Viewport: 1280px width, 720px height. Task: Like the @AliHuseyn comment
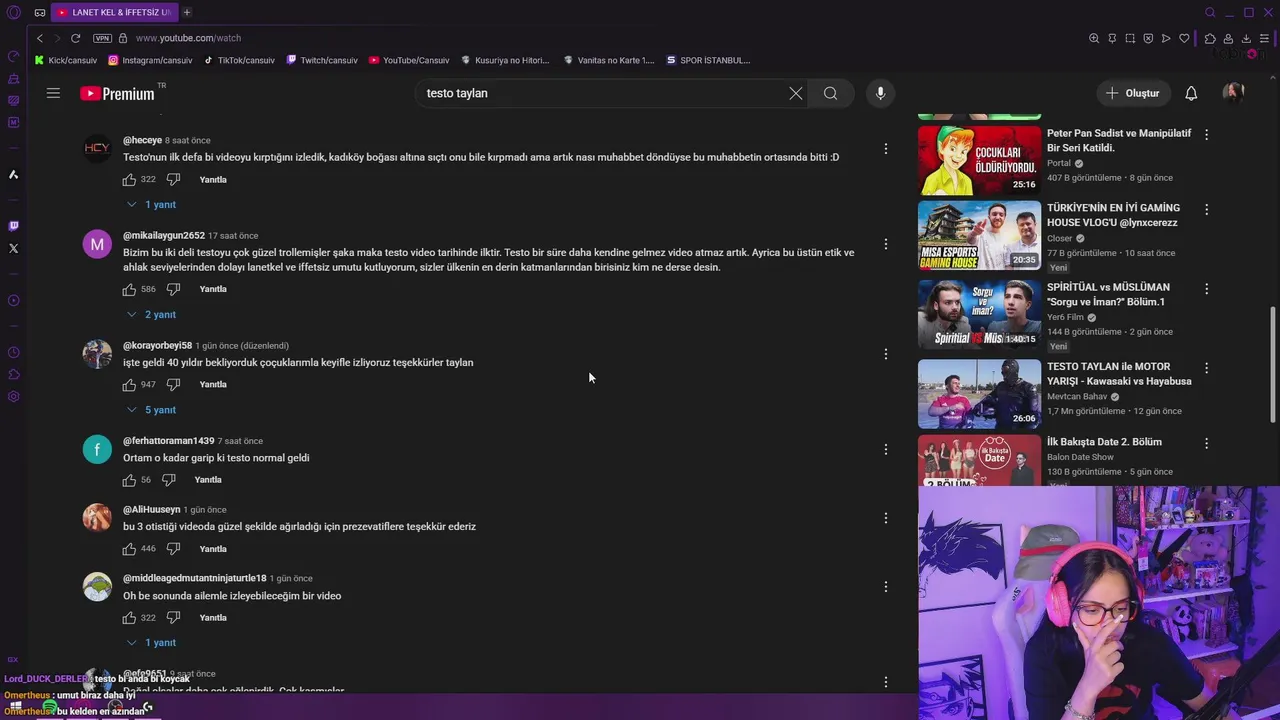[129, 549]
